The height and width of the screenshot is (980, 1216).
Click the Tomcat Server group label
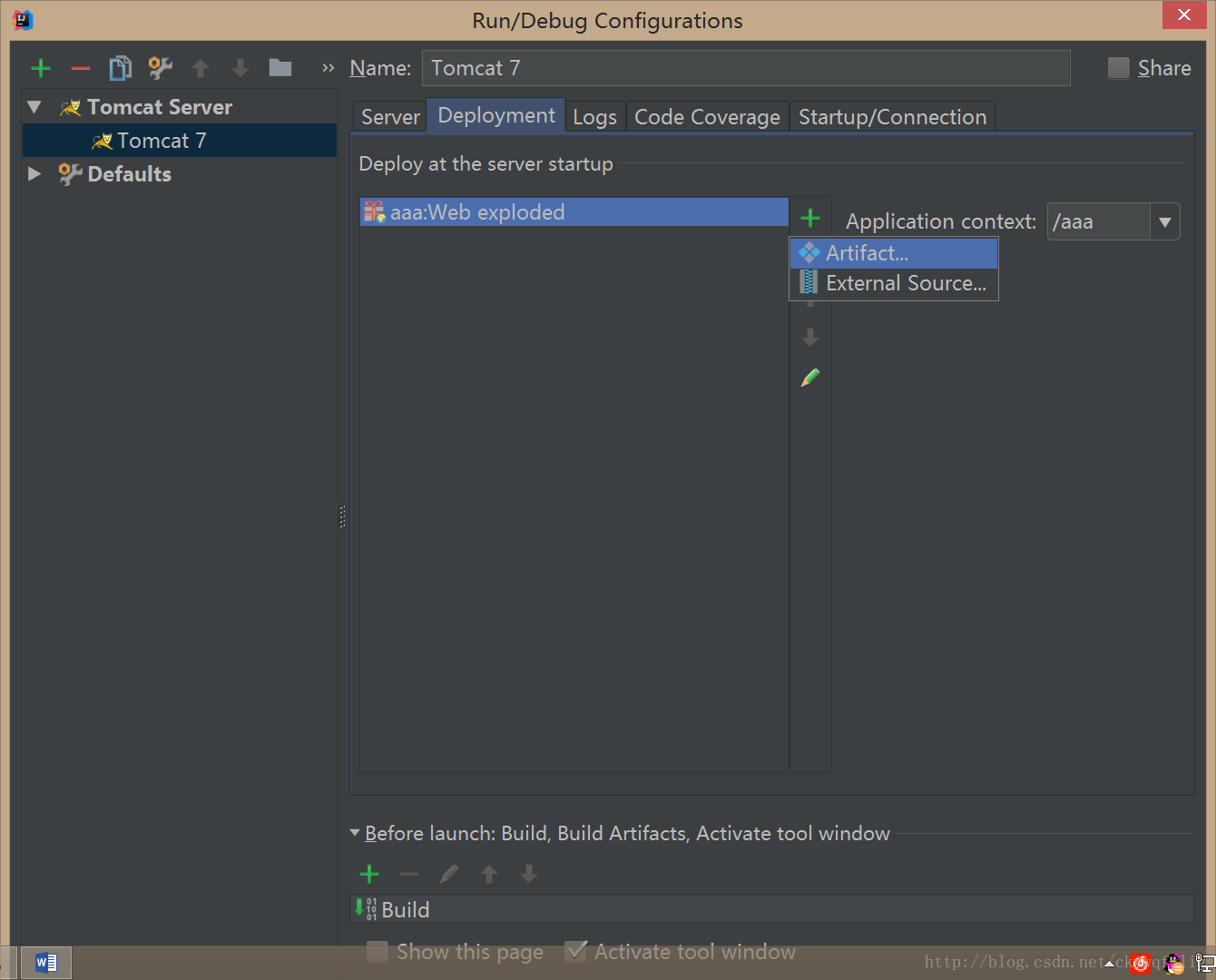[x=160, y=107]
